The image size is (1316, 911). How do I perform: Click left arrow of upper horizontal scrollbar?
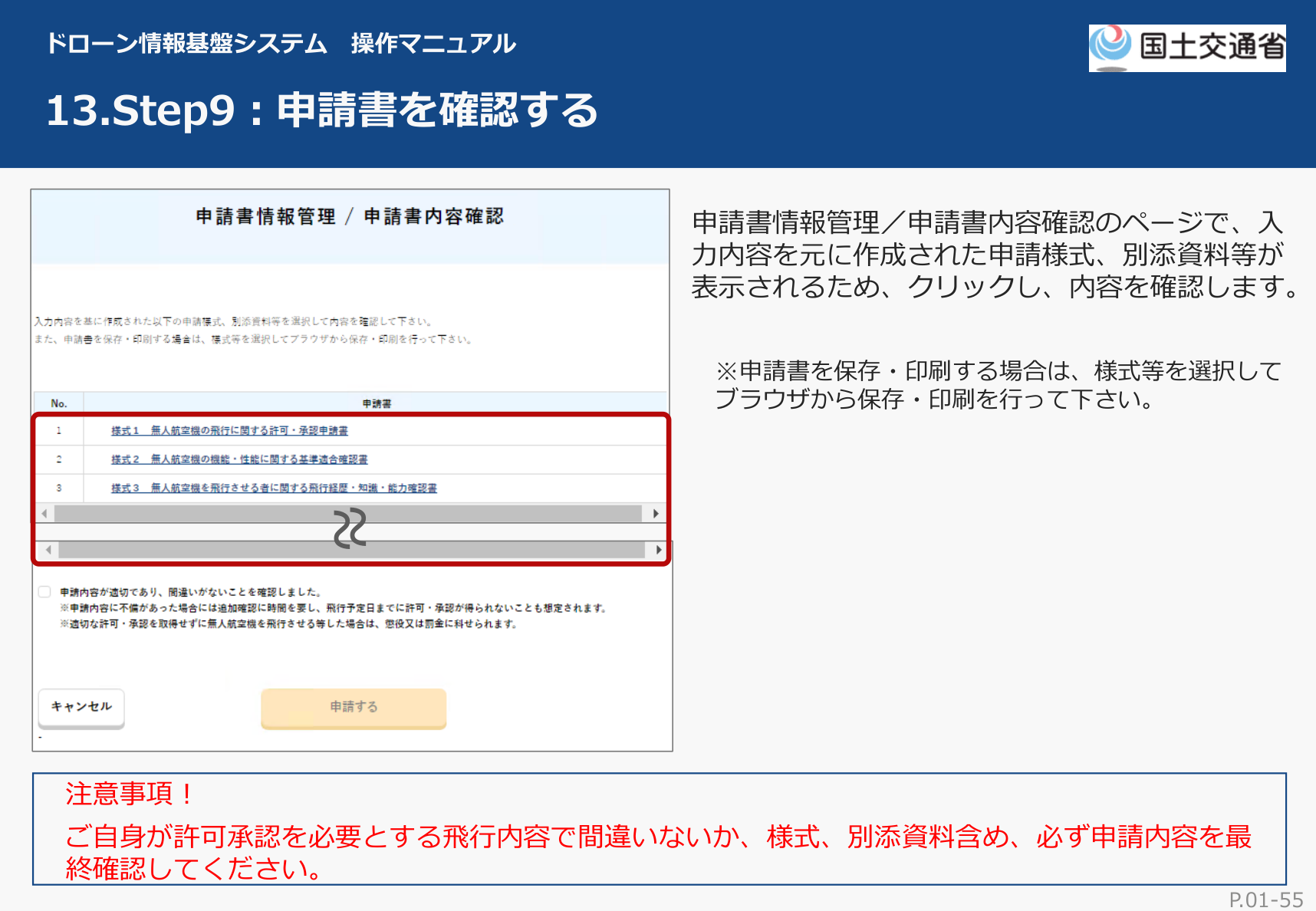click(44, 513)
